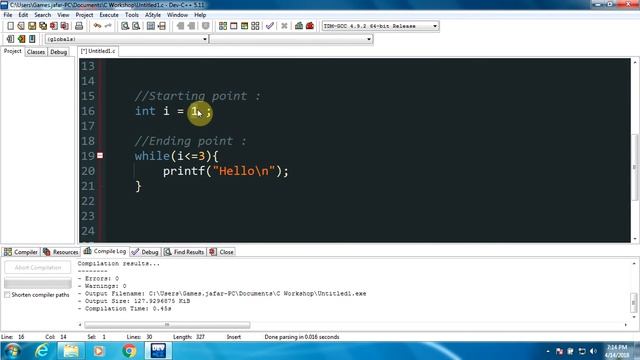Image resolution: width=640 pixels, height=360 pixels.
Task: Open the profile analysis chart icon
Action: (299, 26)
